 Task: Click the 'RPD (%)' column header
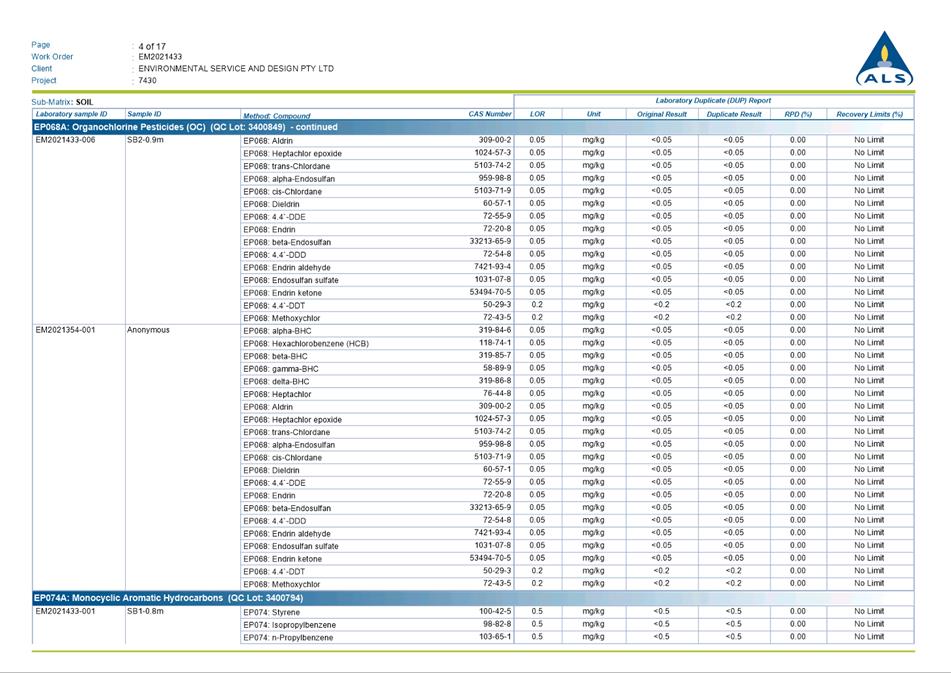coord(798,114)
